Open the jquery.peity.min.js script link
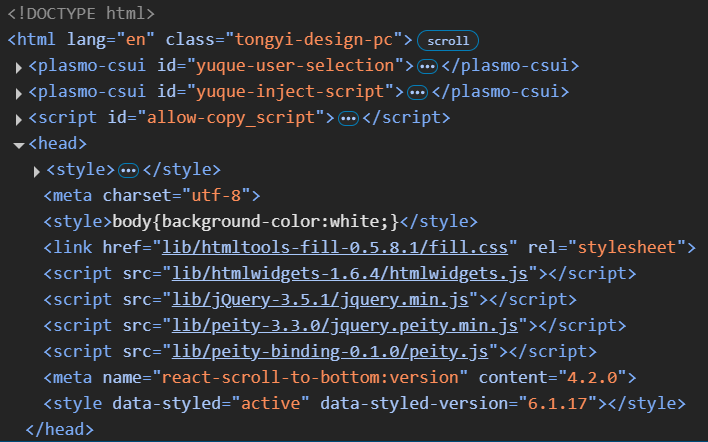 tap(345, 326)
